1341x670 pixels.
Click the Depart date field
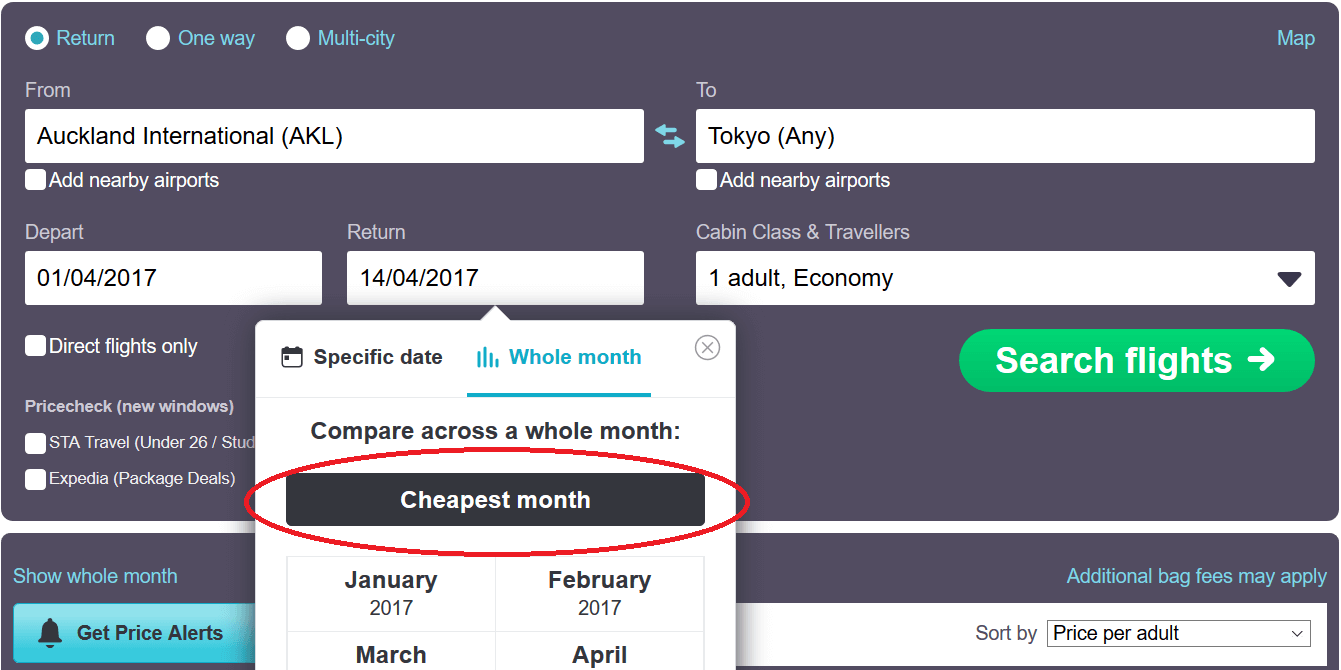click(x=173, y=278)
